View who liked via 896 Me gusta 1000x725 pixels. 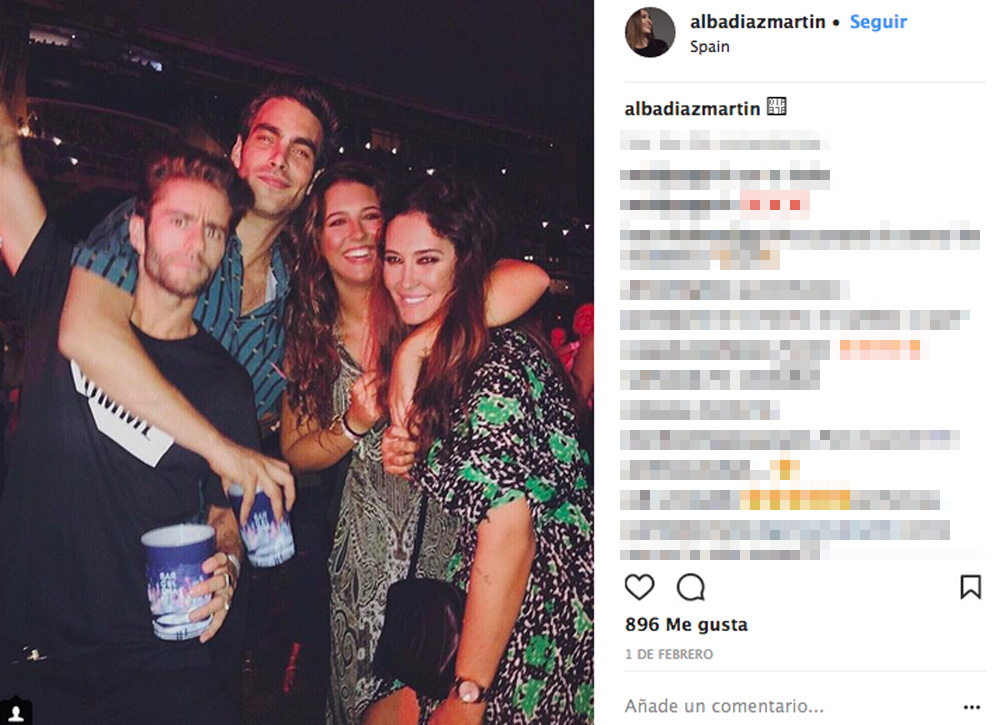tap(686, 624)
